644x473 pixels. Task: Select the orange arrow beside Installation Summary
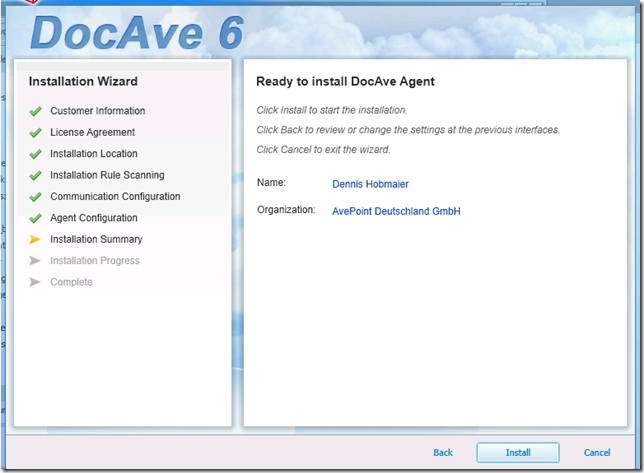click(x=35, y=239)
